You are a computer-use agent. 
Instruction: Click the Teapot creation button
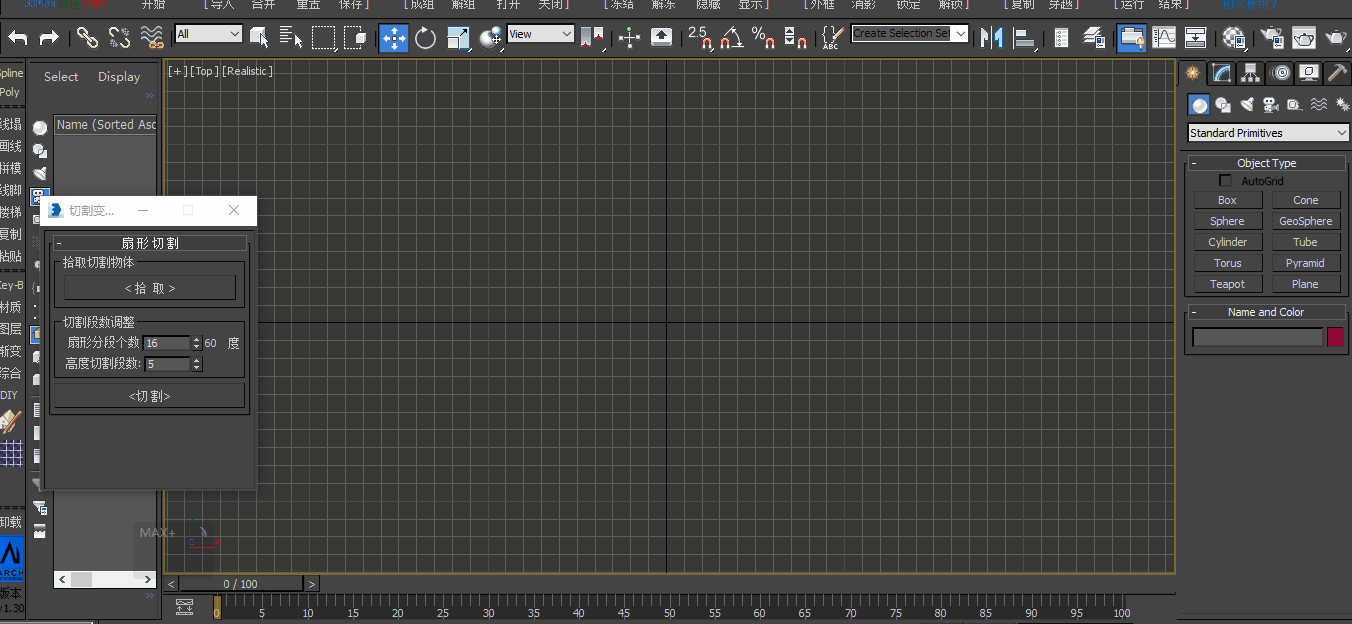click(x=1227, y=283)
